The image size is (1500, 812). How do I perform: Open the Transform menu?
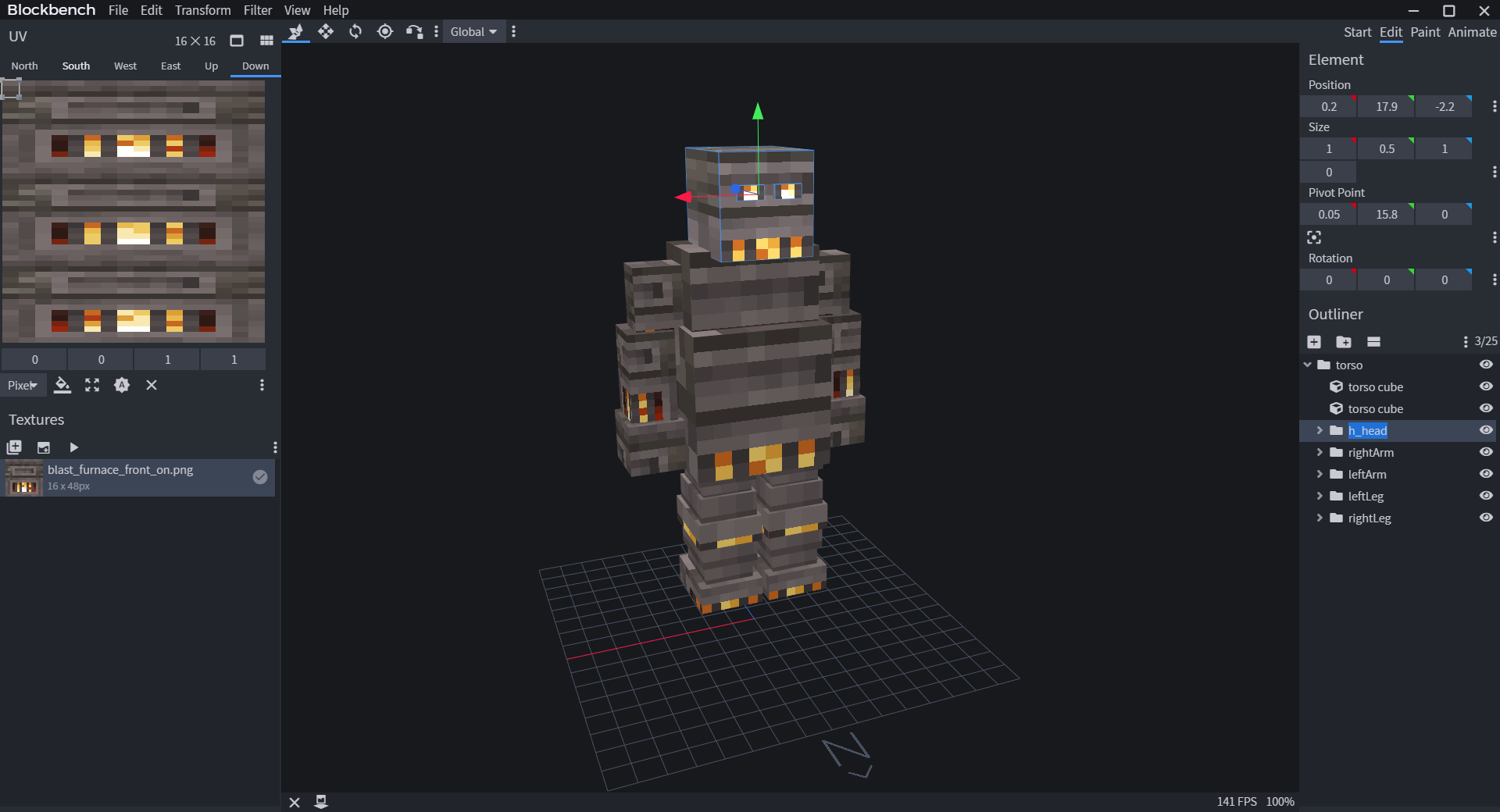point(202,10)
